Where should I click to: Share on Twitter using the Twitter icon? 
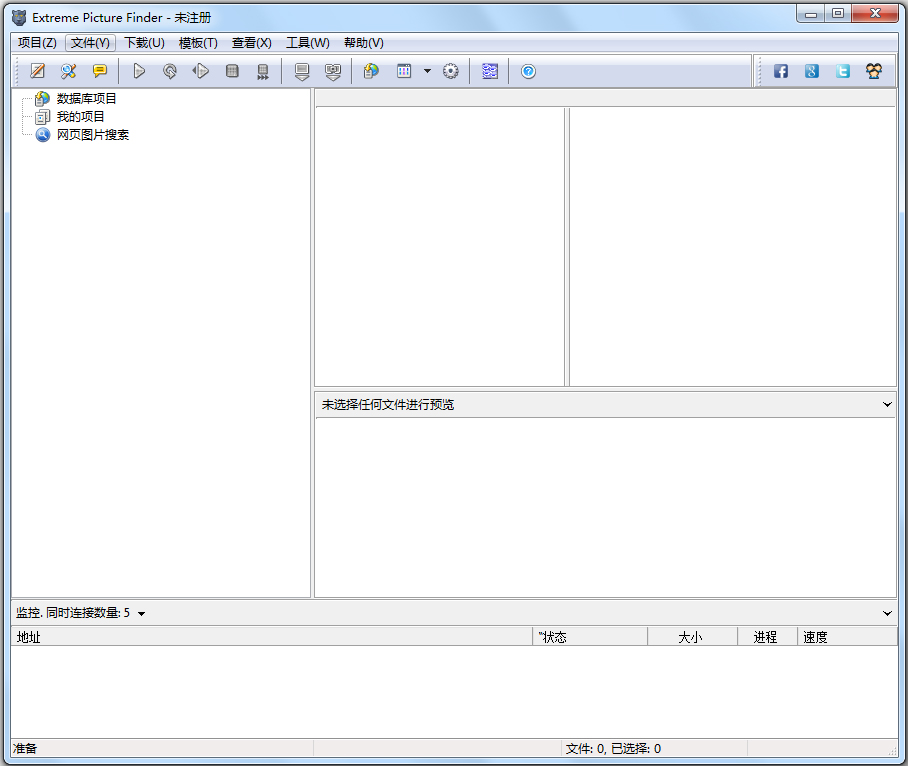tap(841, 71)
